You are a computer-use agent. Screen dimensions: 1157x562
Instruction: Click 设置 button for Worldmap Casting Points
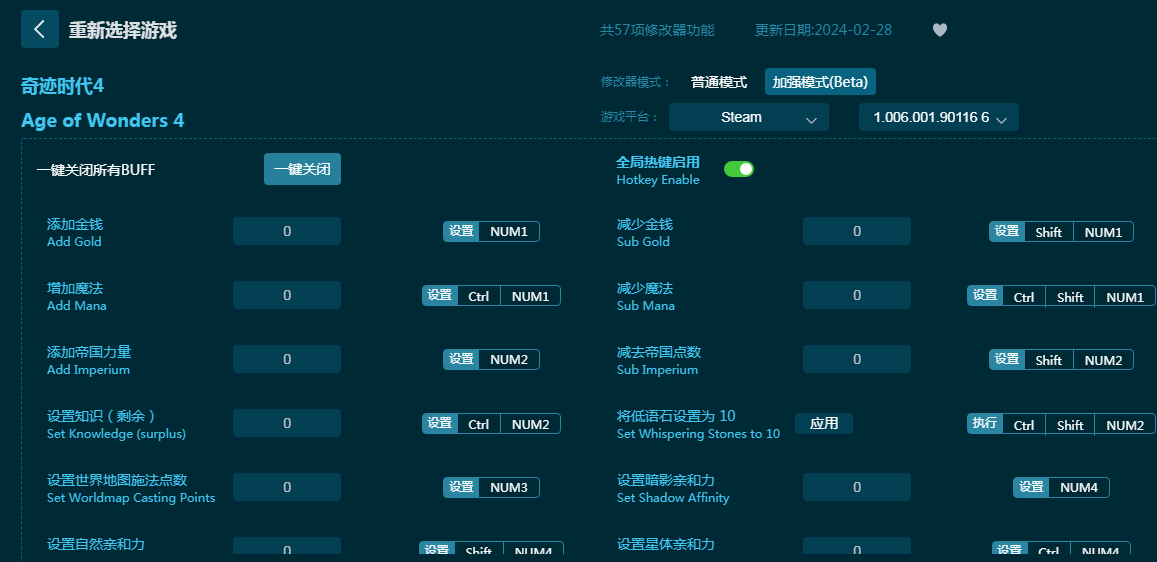click(461, 488)
